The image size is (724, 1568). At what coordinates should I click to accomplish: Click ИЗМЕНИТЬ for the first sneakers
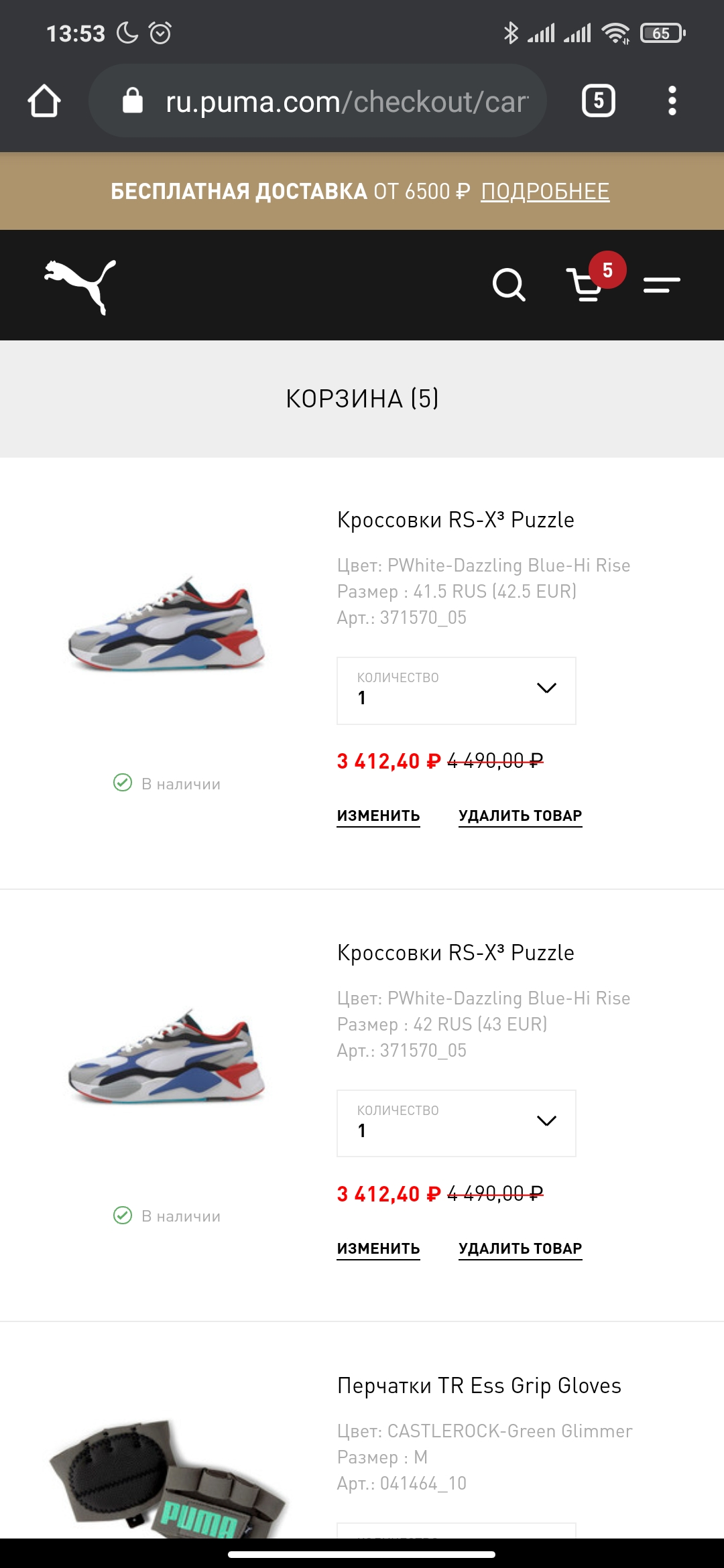(x=378, y=816)
